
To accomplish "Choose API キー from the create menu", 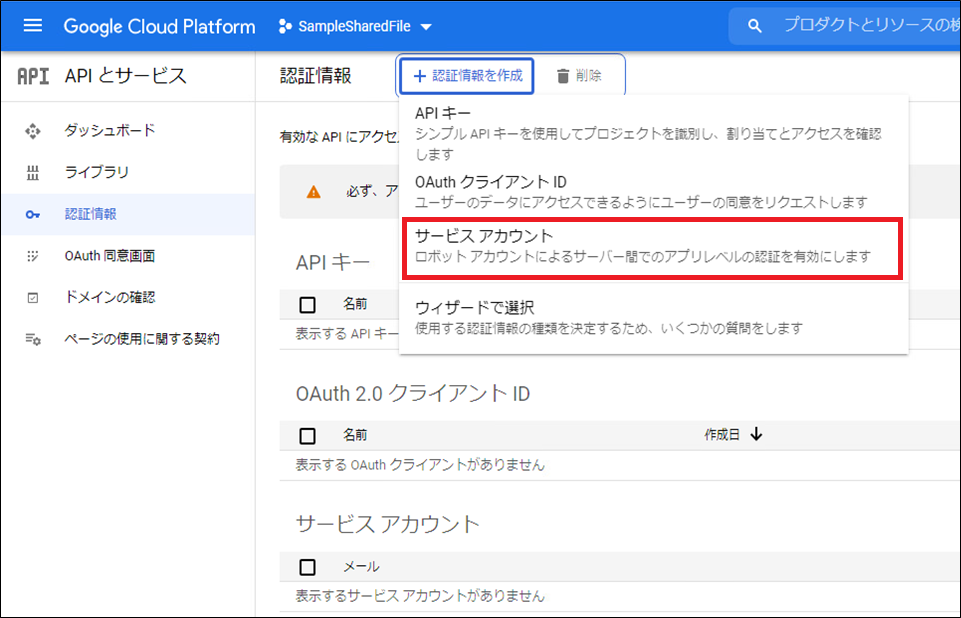I will (653, 133).
